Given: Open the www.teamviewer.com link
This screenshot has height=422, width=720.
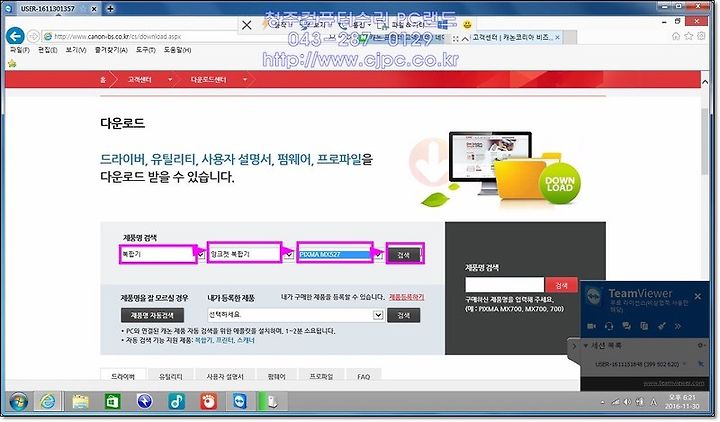Looking at the screenshot, I should click(673, 383).
